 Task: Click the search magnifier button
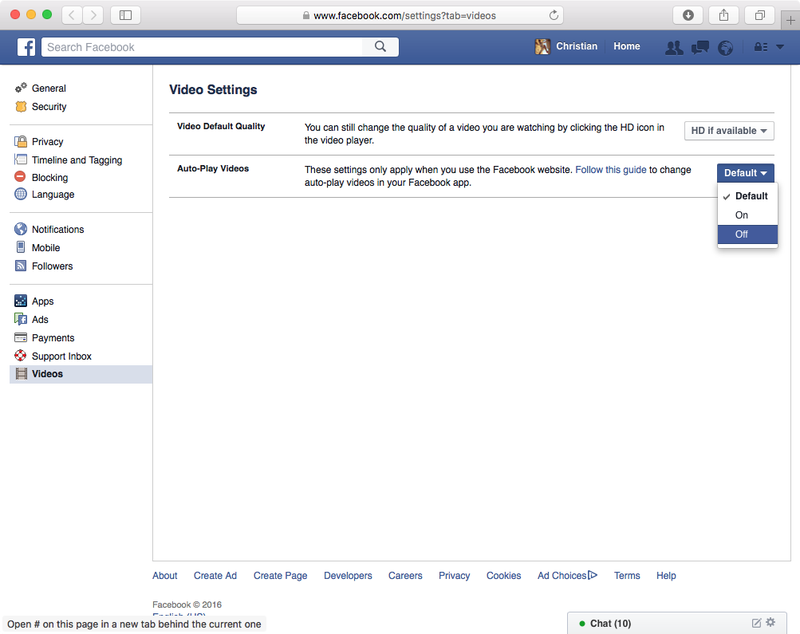(380, 46)
